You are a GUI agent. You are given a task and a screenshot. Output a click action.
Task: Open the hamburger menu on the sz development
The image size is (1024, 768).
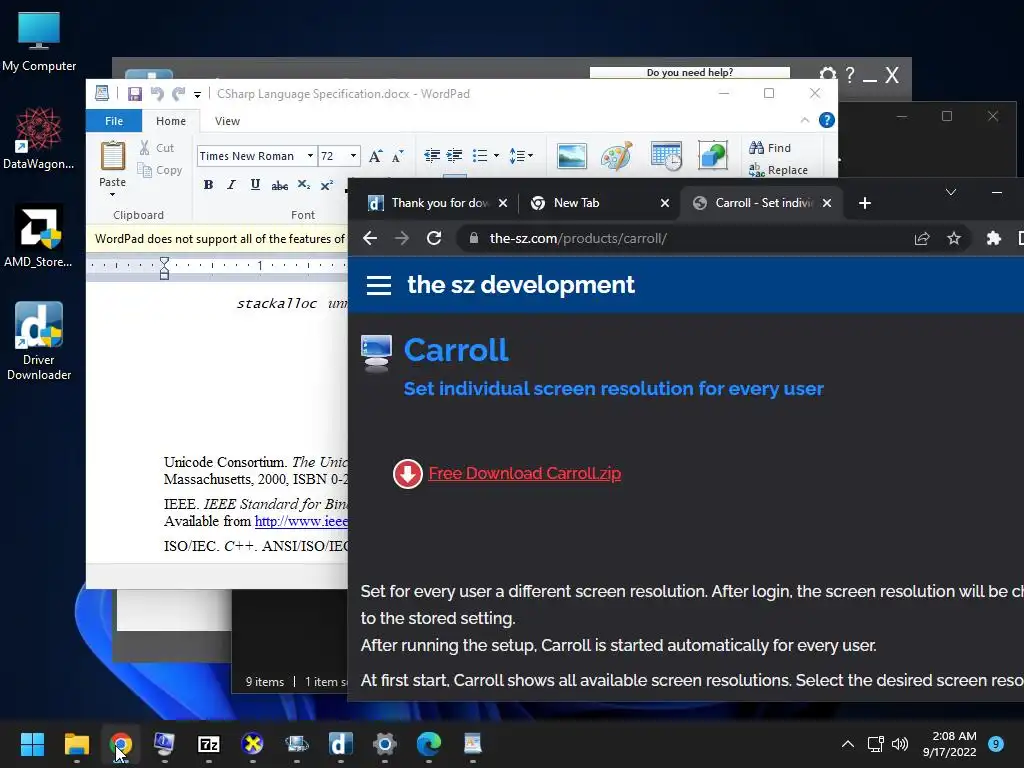tap(379, 285)
